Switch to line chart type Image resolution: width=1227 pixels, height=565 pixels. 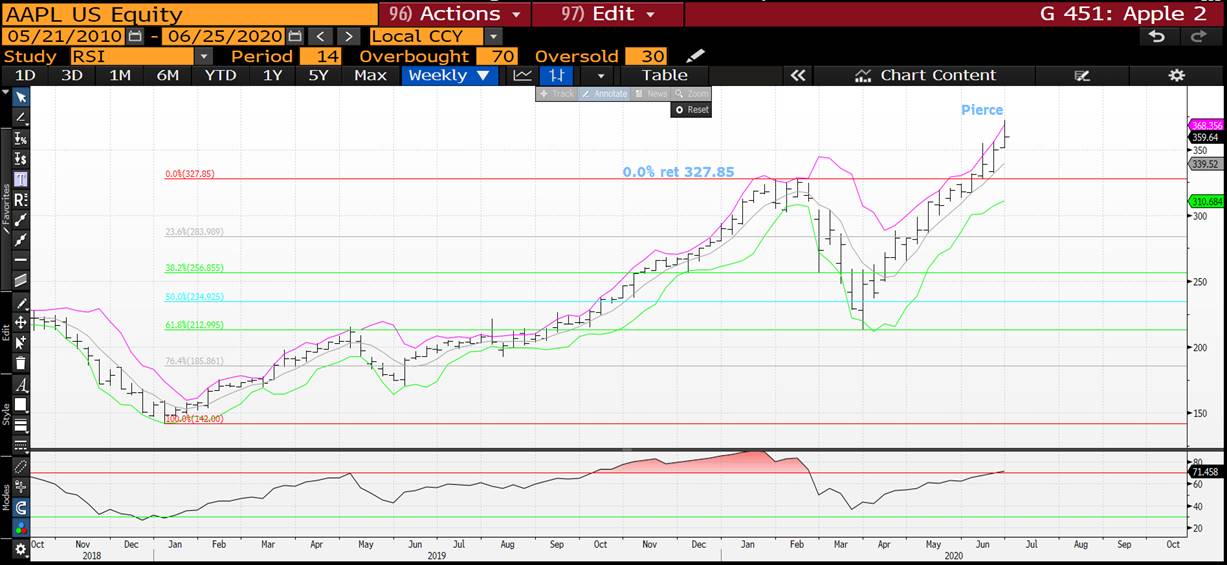(x=522, y=75)
